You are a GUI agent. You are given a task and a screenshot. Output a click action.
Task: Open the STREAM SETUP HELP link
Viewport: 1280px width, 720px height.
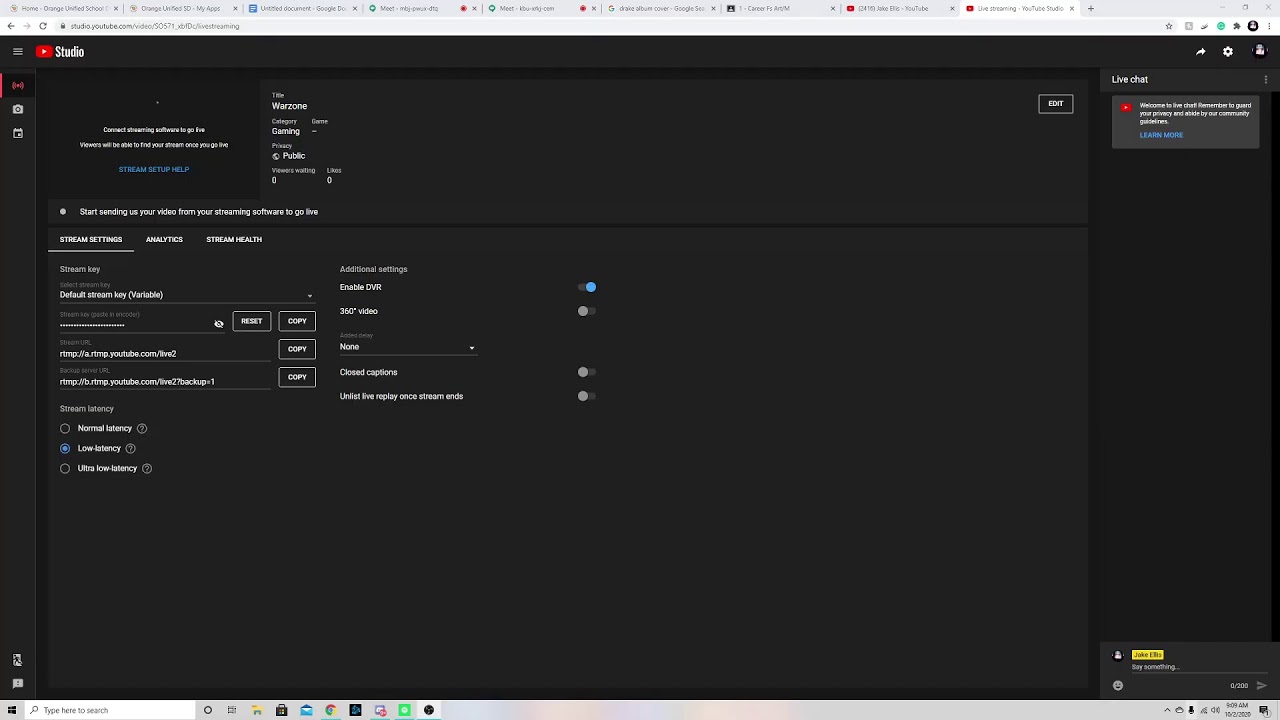(x=154, y=170)
